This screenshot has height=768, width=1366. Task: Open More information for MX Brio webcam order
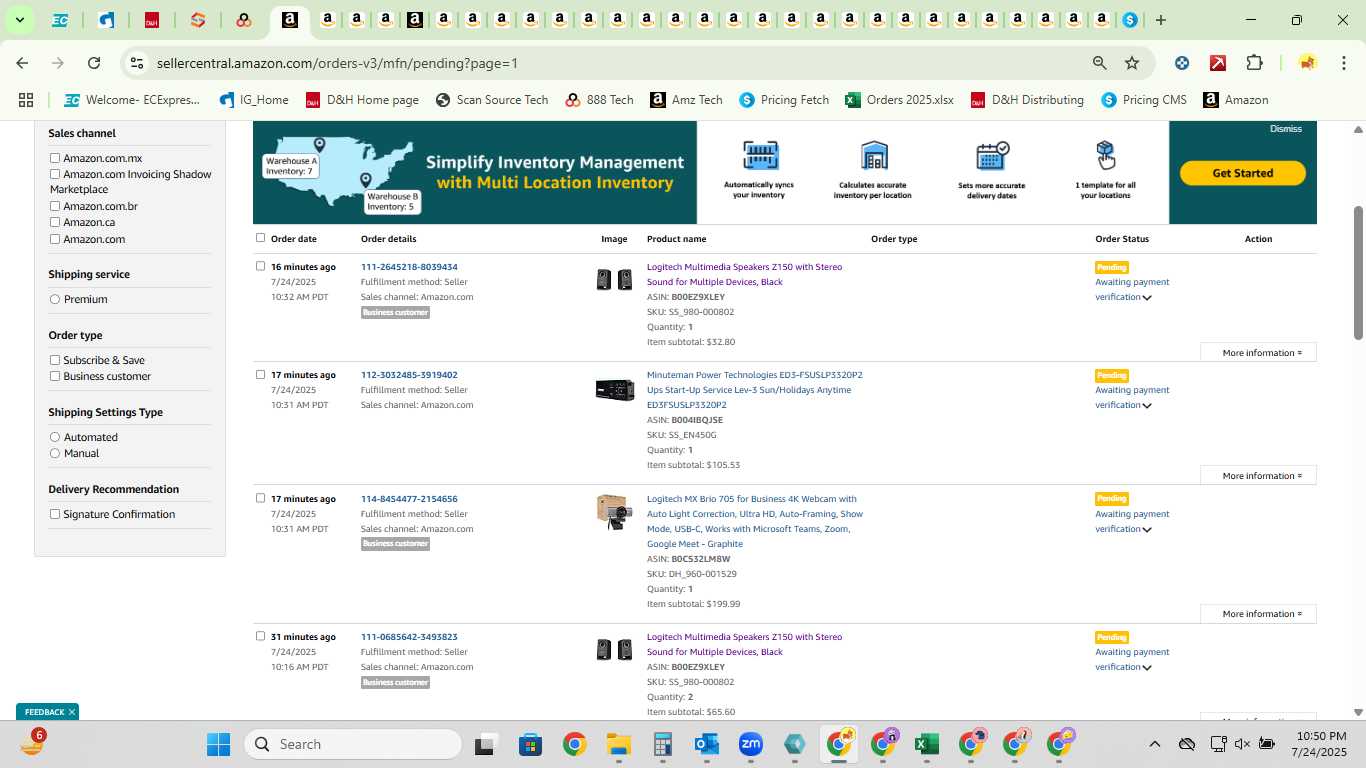tap(1258, 614)
